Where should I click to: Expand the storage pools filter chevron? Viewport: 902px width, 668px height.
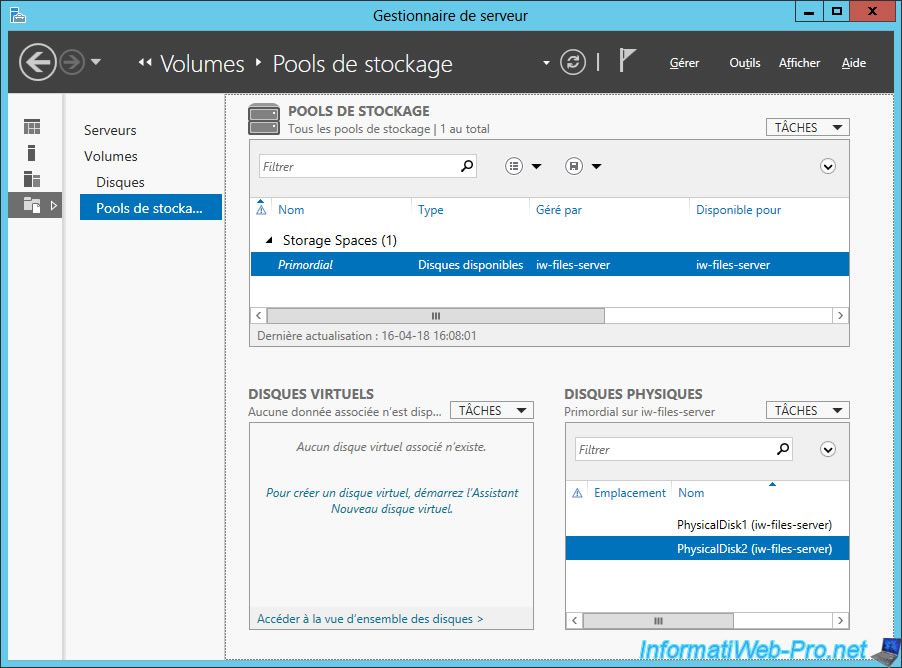click(827, 166)
